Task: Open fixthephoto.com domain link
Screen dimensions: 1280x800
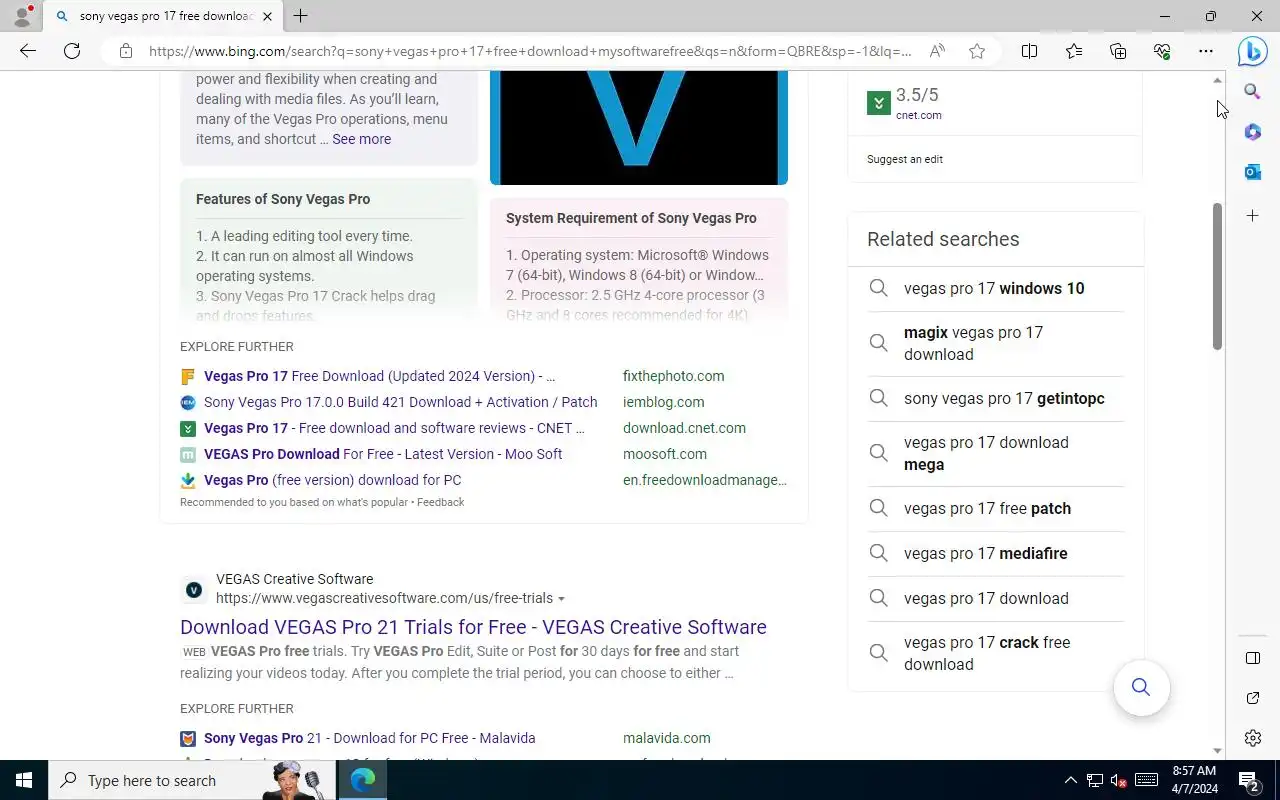Action: (x=673, y=376)
